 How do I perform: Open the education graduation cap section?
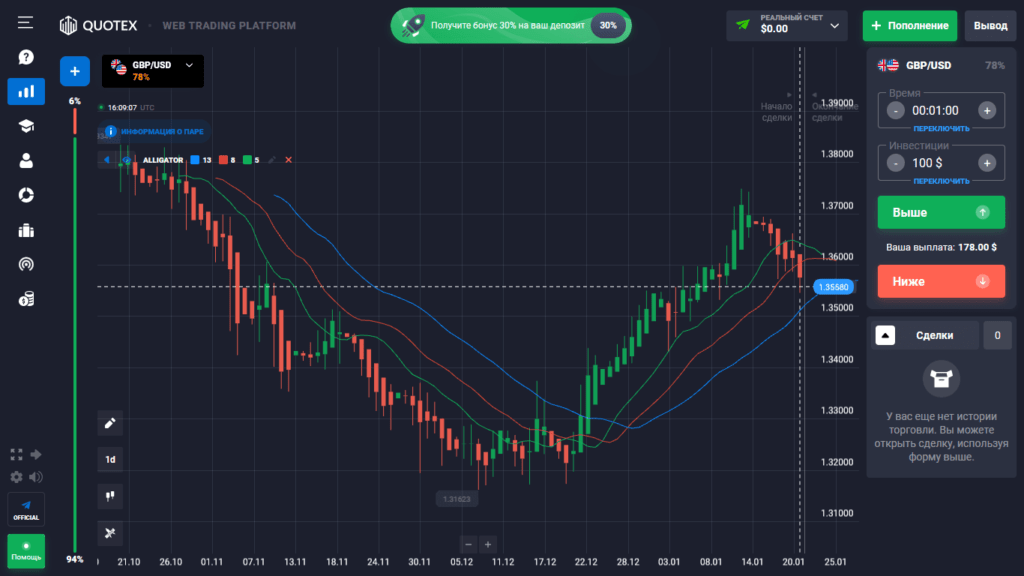pyautogui.click(x=26, y=126)
